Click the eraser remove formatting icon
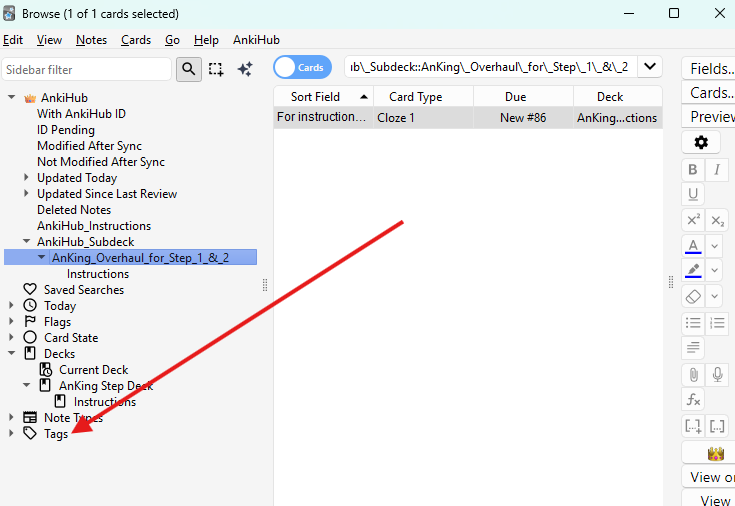This screenshot has height=506, width=735. click(693, 297)
